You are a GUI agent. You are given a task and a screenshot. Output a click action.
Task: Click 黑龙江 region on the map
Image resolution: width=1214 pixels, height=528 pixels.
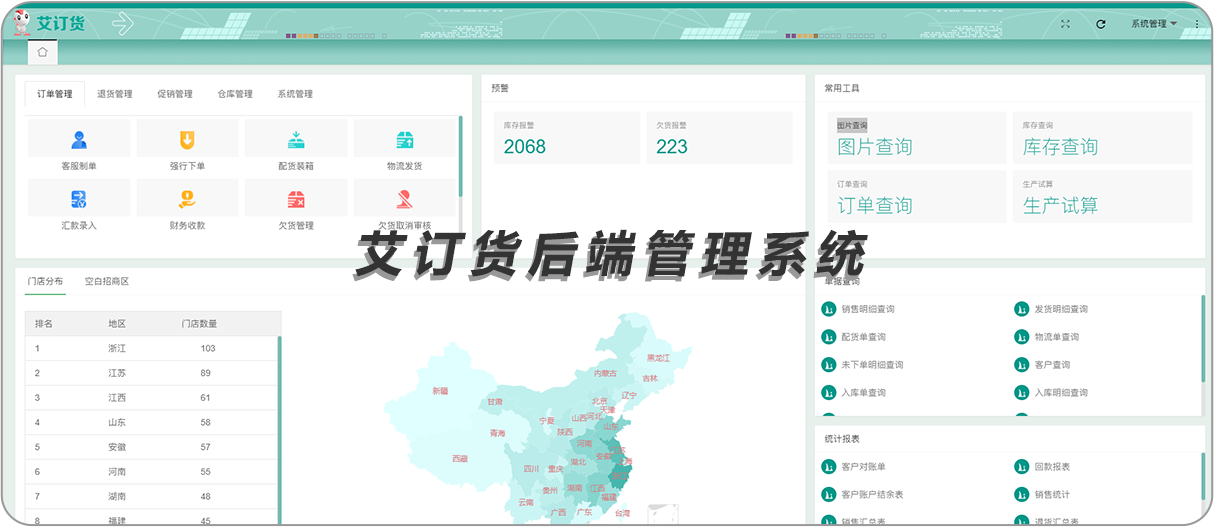[x=658, y=358]
